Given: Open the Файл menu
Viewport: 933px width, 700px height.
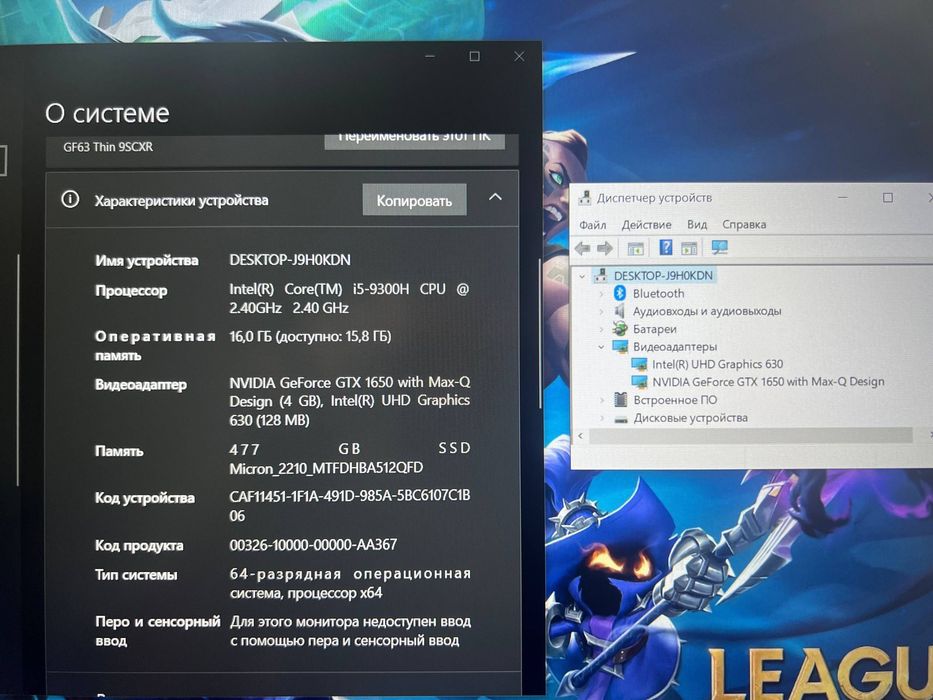Looking at the screenshot, I should [x=593, y=225].
